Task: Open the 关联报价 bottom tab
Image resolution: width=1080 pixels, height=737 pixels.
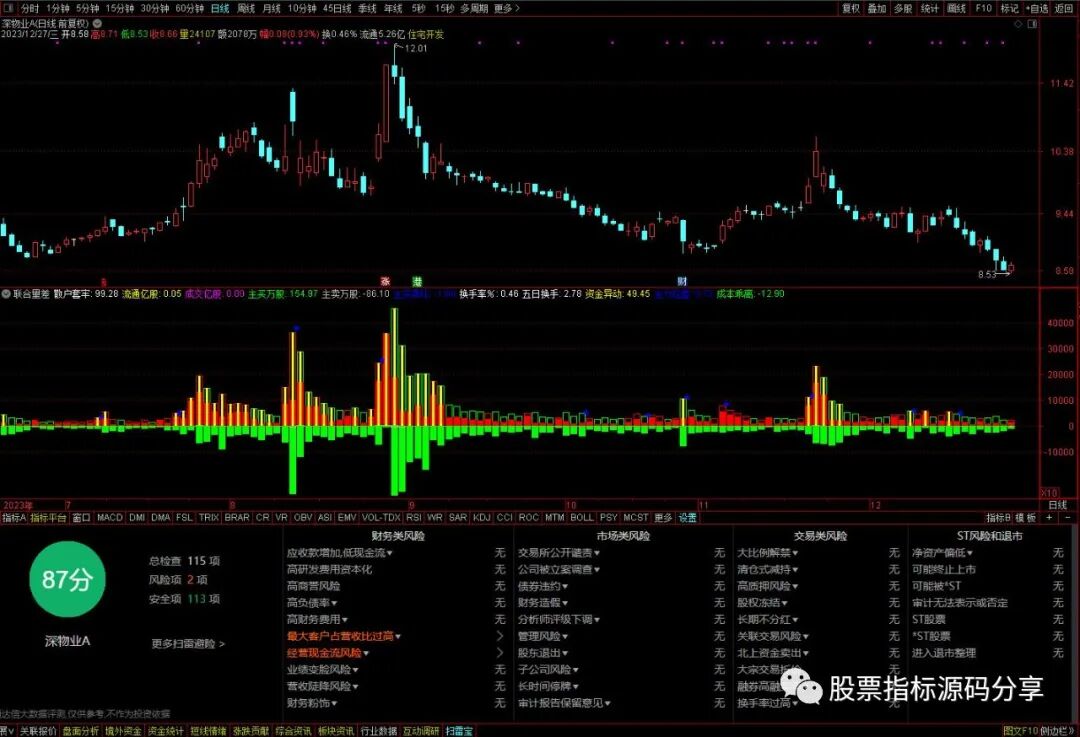Action: (38, 731)
